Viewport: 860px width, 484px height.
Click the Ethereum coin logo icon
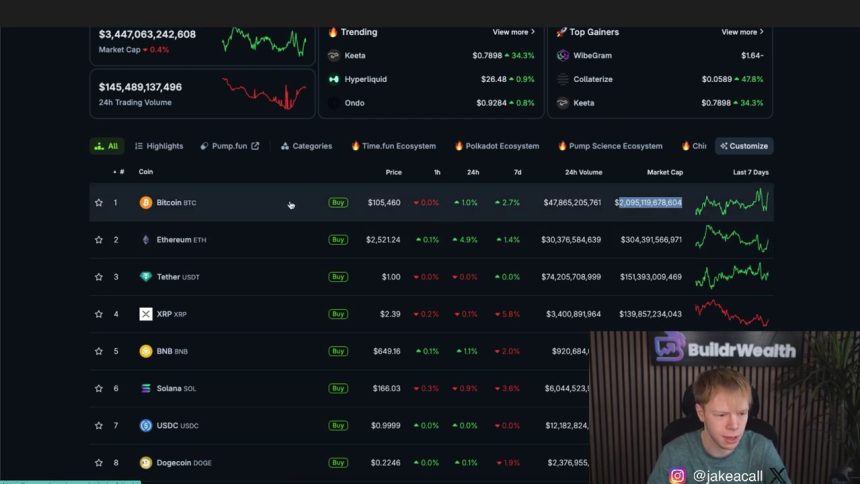(146, 240)
